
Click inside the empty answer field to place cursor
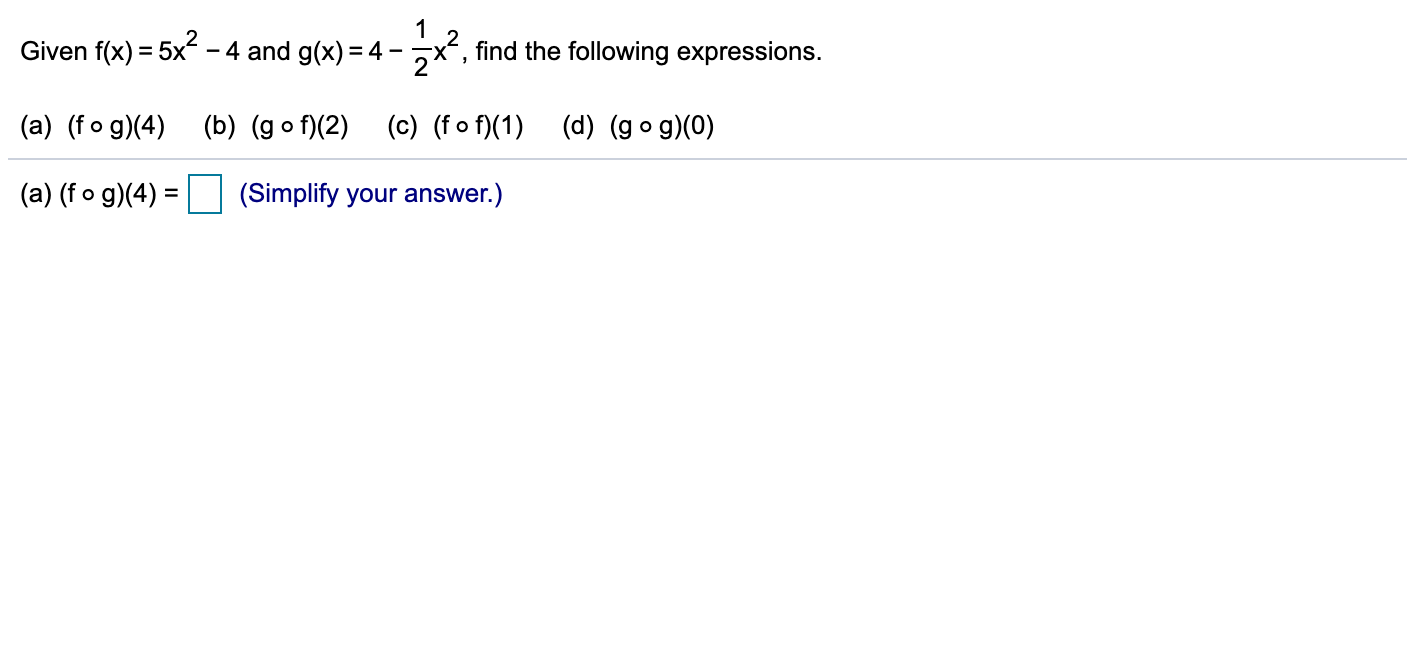[x=204, y=194]
